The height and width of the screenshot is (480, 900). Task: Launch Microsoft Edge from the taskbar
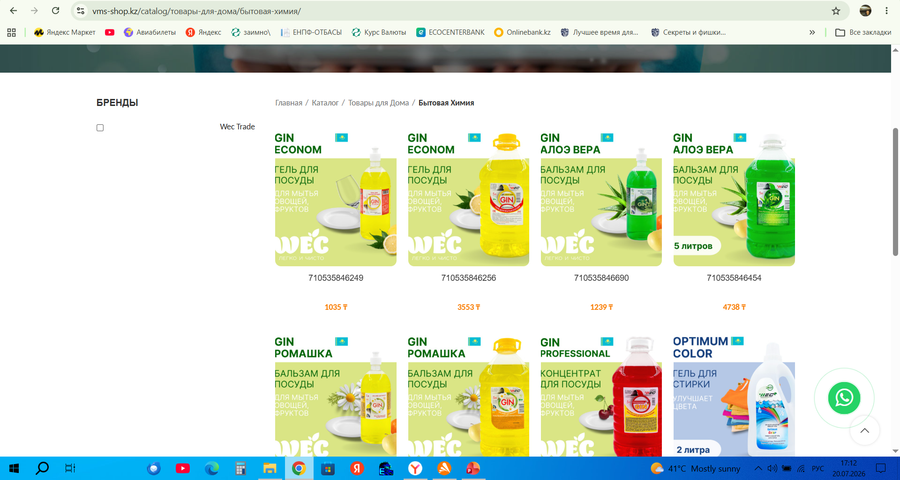(x=212, y=468)
